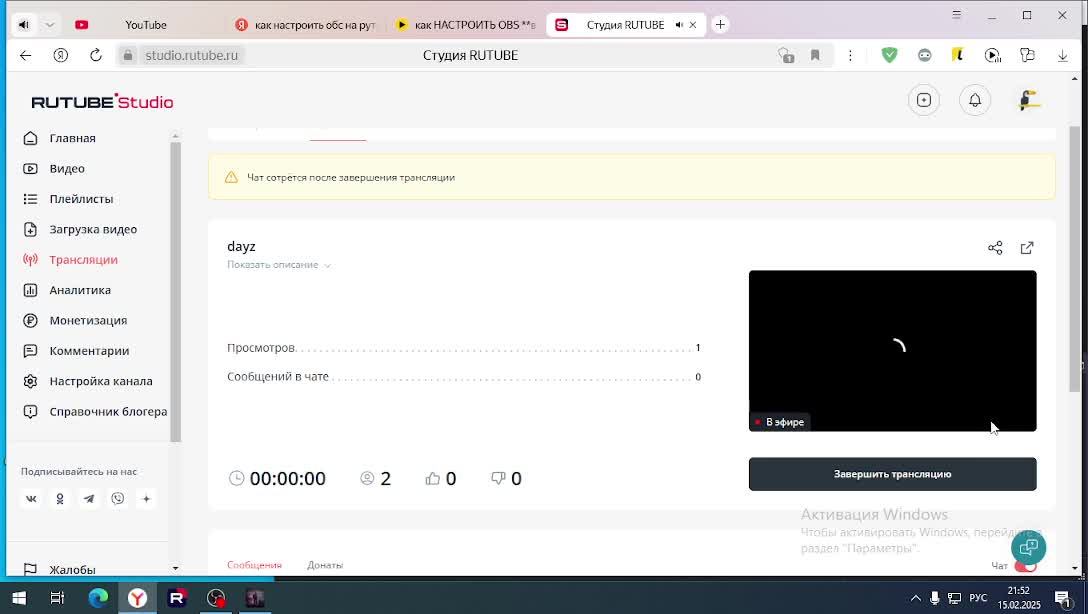Open the RUTUBE app on the taskbar

tap(177, 598)
